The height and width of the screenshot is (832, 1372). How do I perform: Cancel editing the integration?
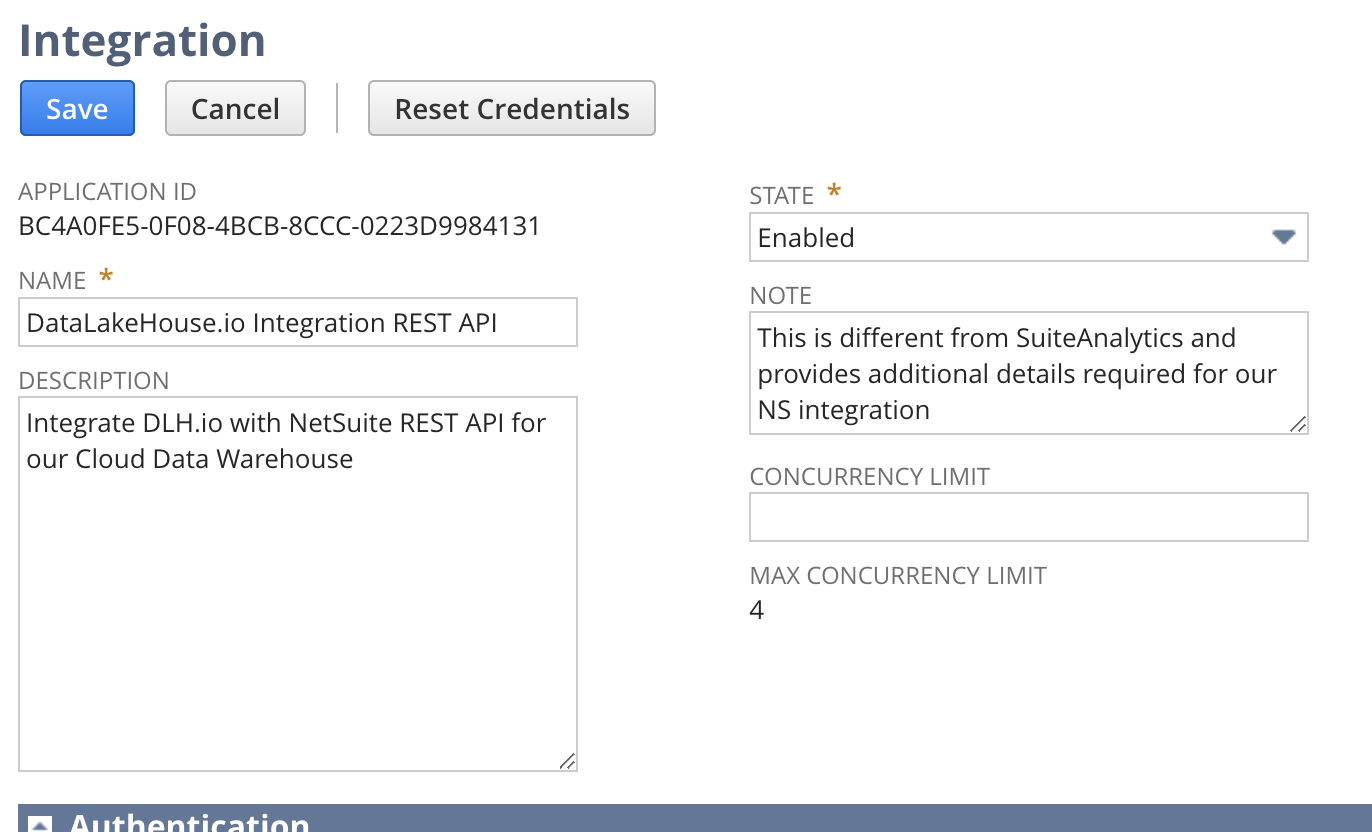(x=235, y=108)
